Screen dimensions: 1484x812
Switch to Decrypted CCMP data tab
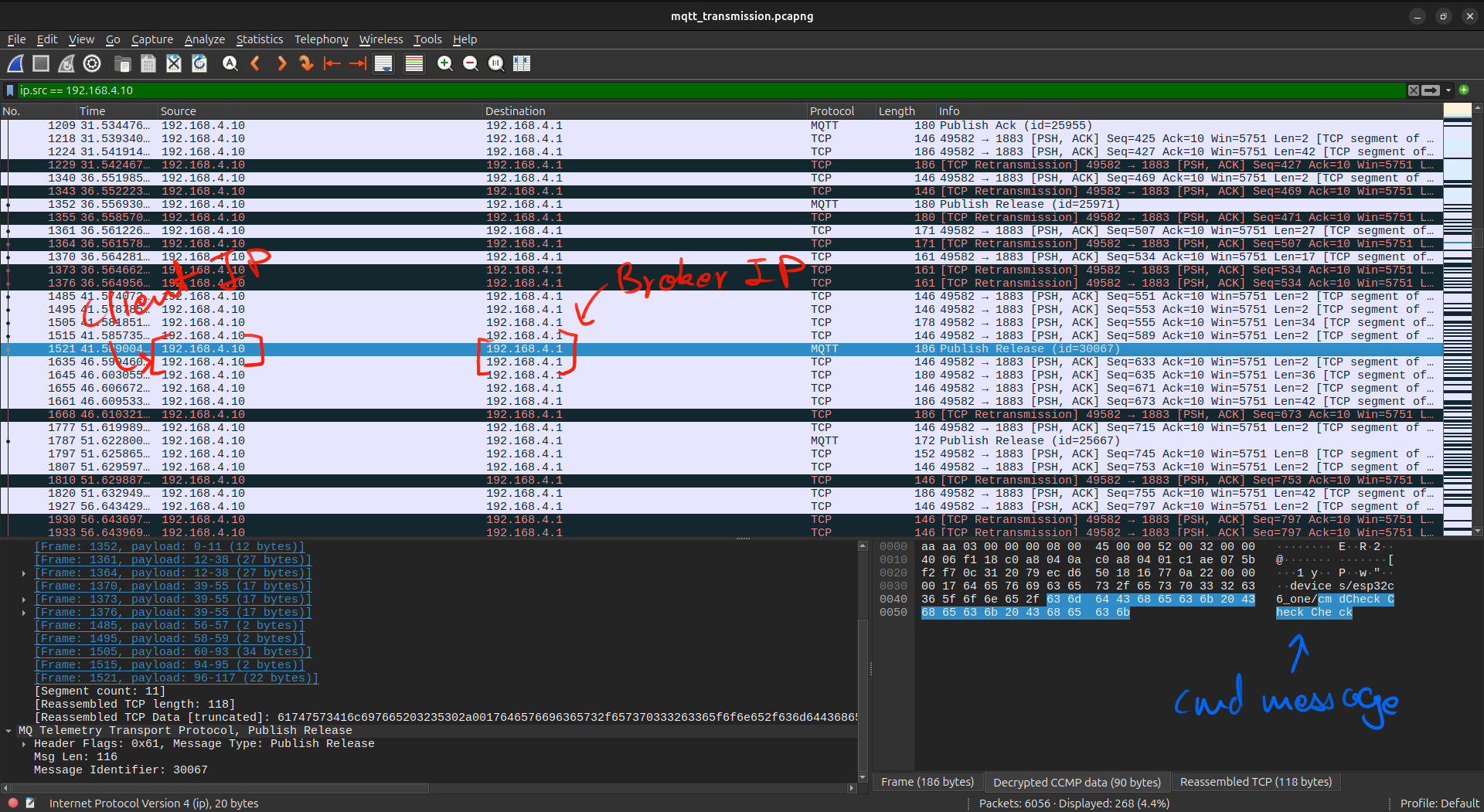tap(1077, 782)
